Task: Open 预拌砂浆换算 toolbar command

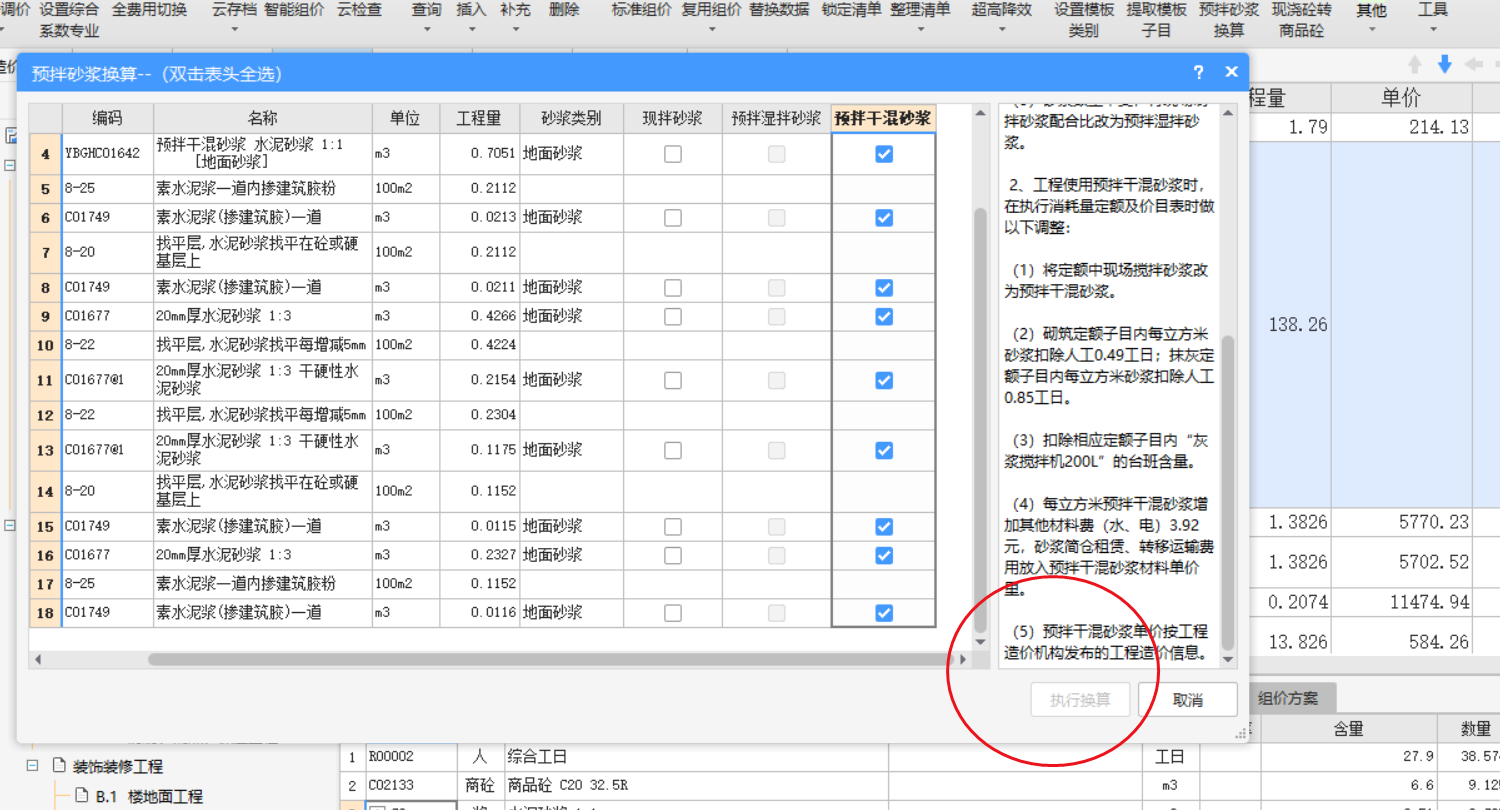Action: coord(1229,20)
